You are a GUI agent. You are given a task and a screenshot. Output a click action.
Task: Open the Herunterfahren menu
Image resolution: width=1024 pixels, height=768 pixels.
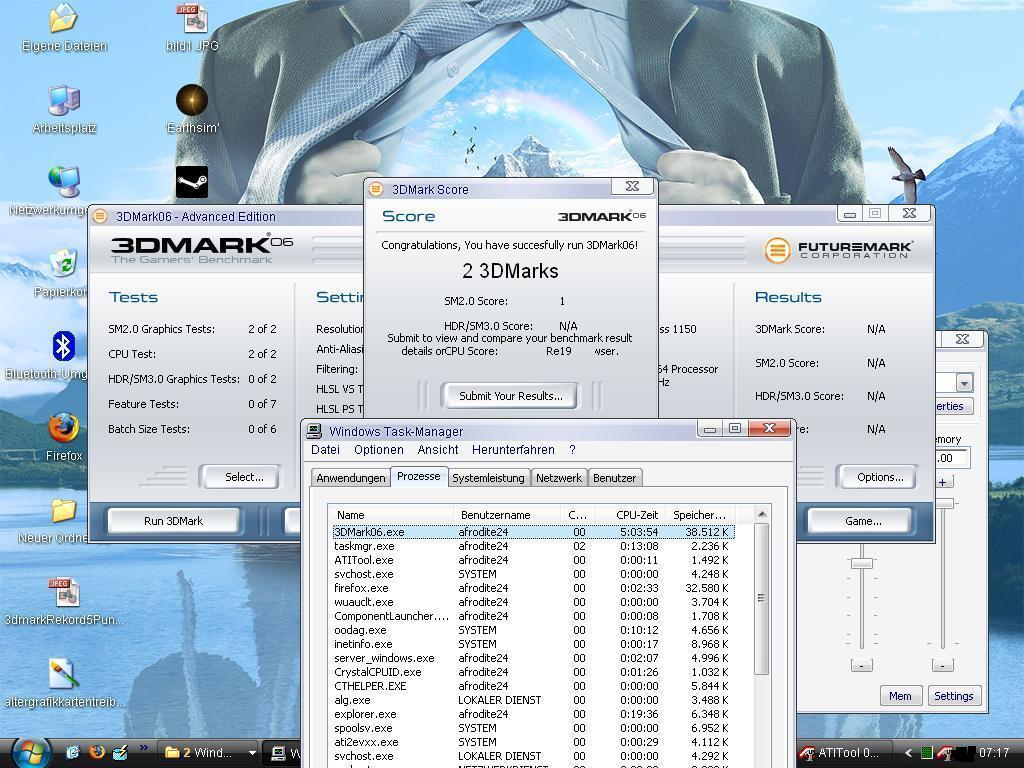(513, 450)
